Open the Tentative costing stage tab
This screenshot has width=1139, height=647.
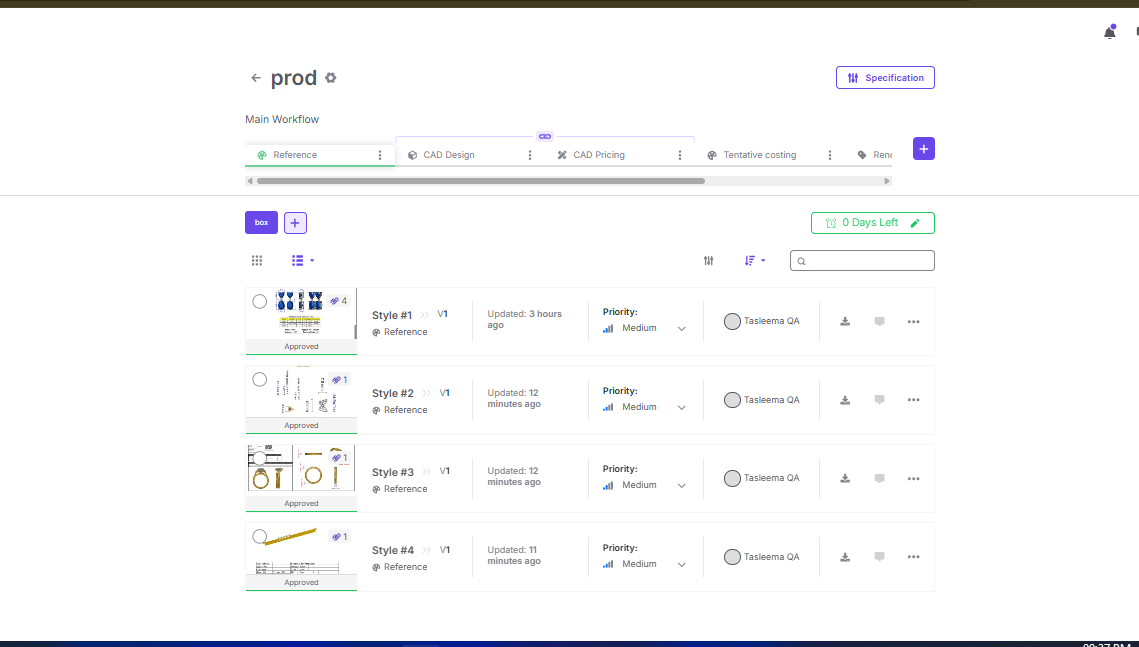759,155
